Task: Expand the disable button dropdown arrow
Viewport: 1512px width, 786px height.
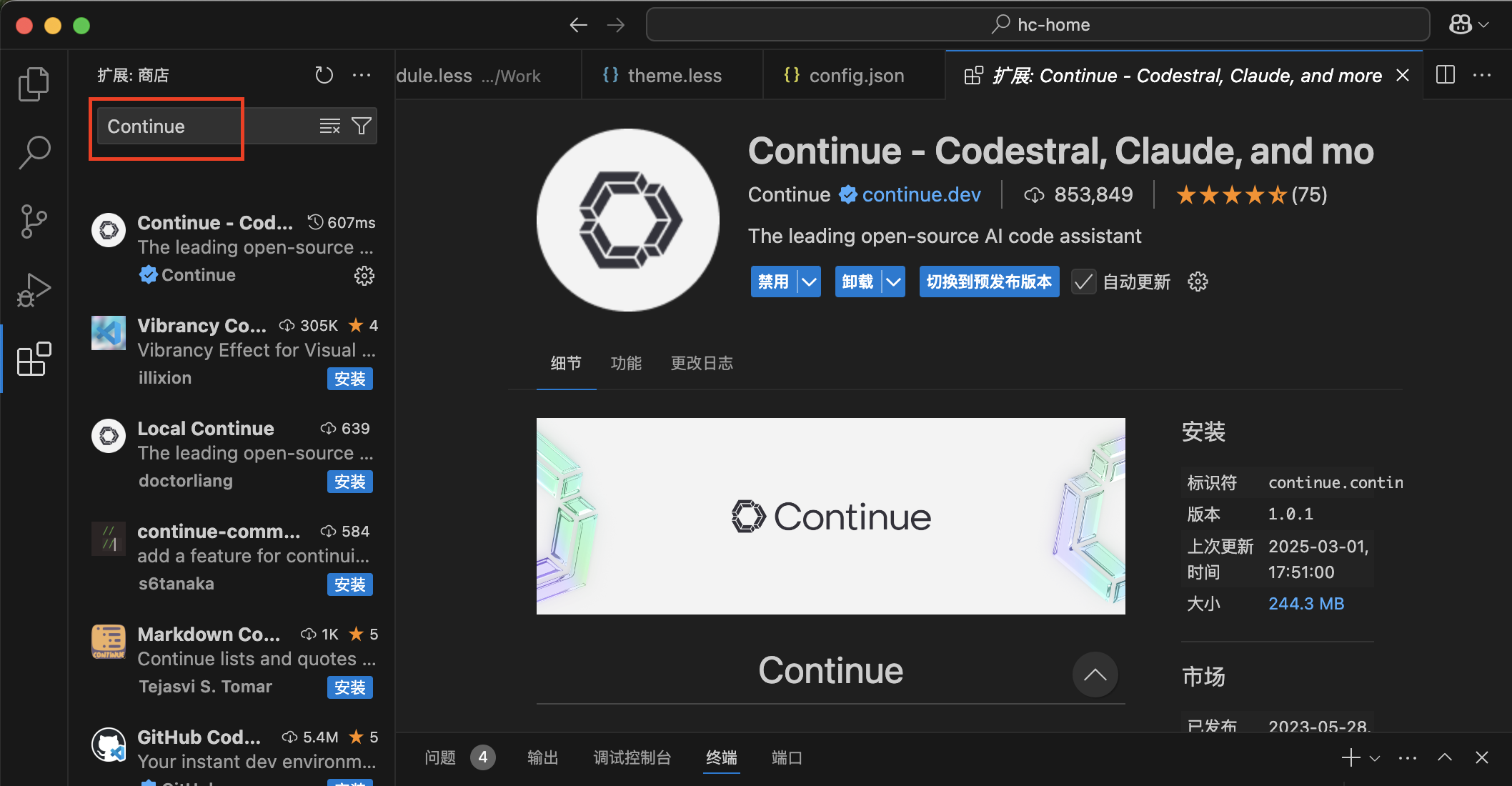Action: pos(809,282)
